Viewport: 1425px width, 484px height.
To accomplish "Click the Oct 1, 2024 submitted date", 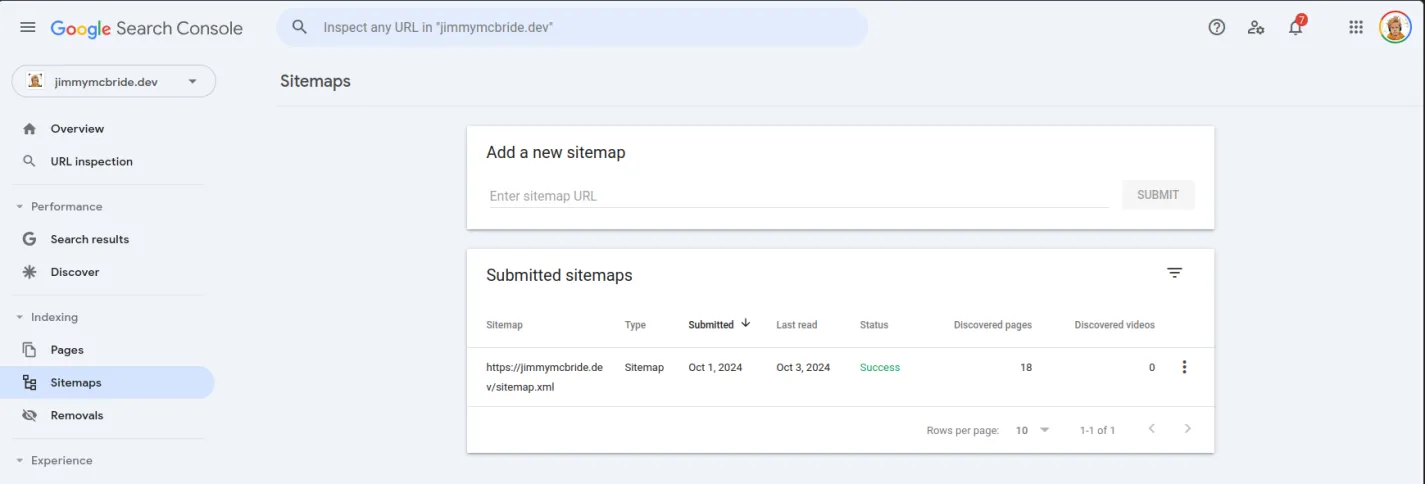I will point(715,367).
